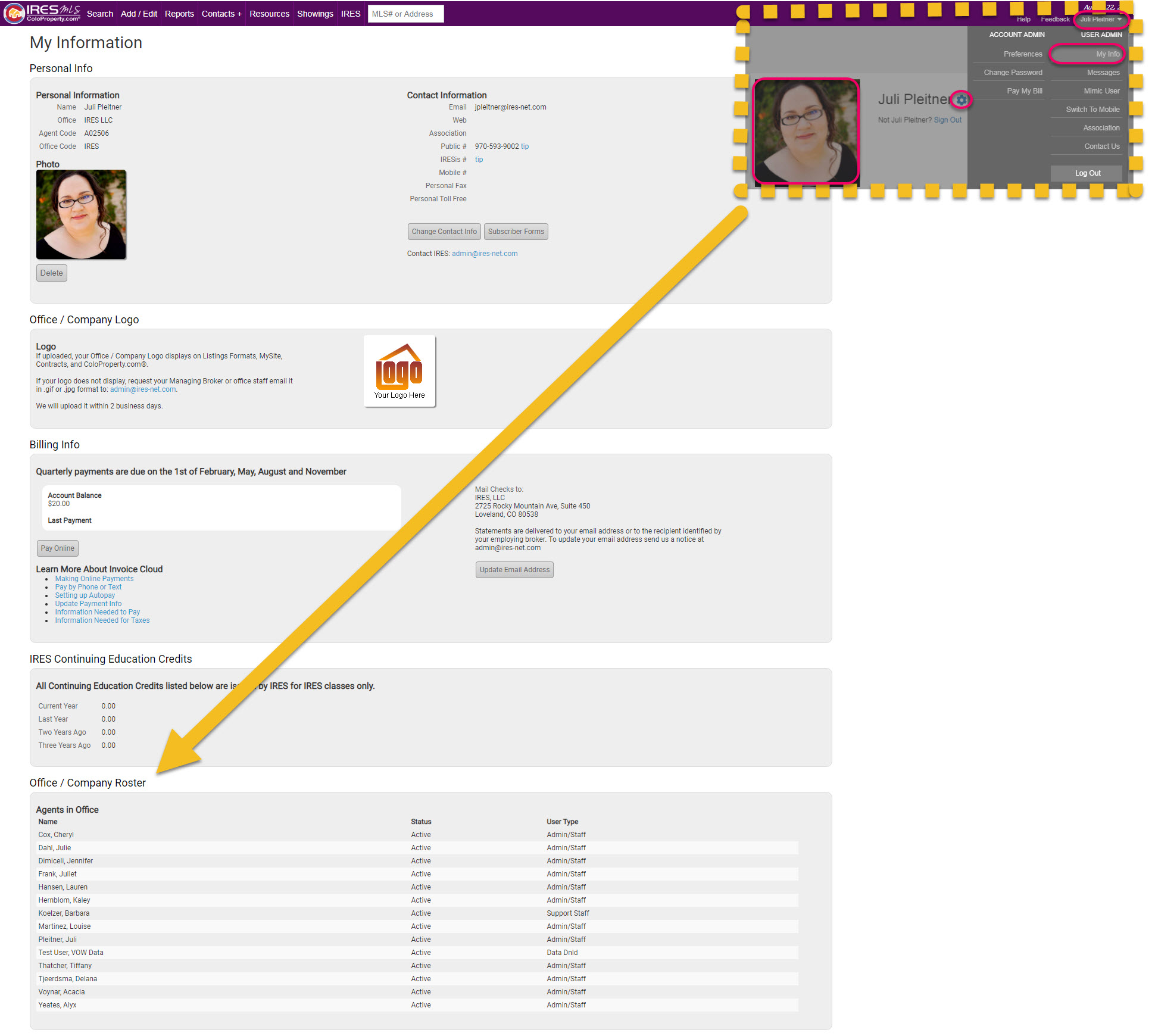Image resolution: width=1155 pixels, height=1036 pixels.
Task: Open the Search menu
Action: [99, 14]
